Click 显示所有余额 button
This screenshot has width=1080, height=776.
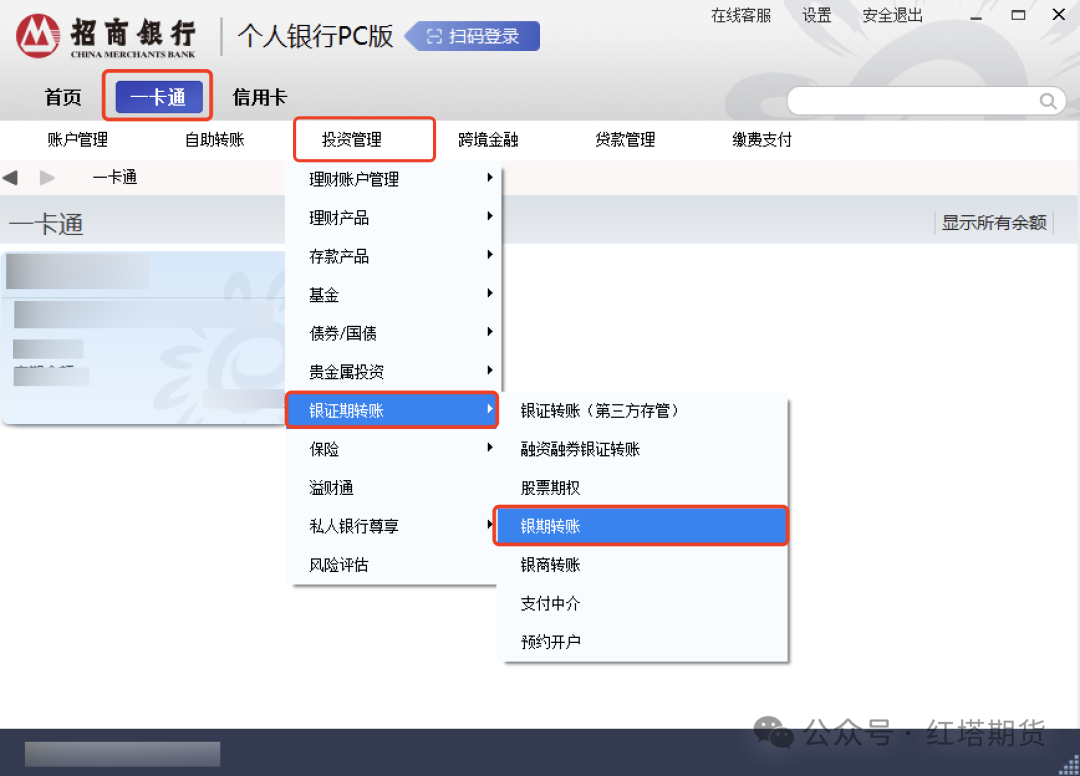tap(994, 222)
